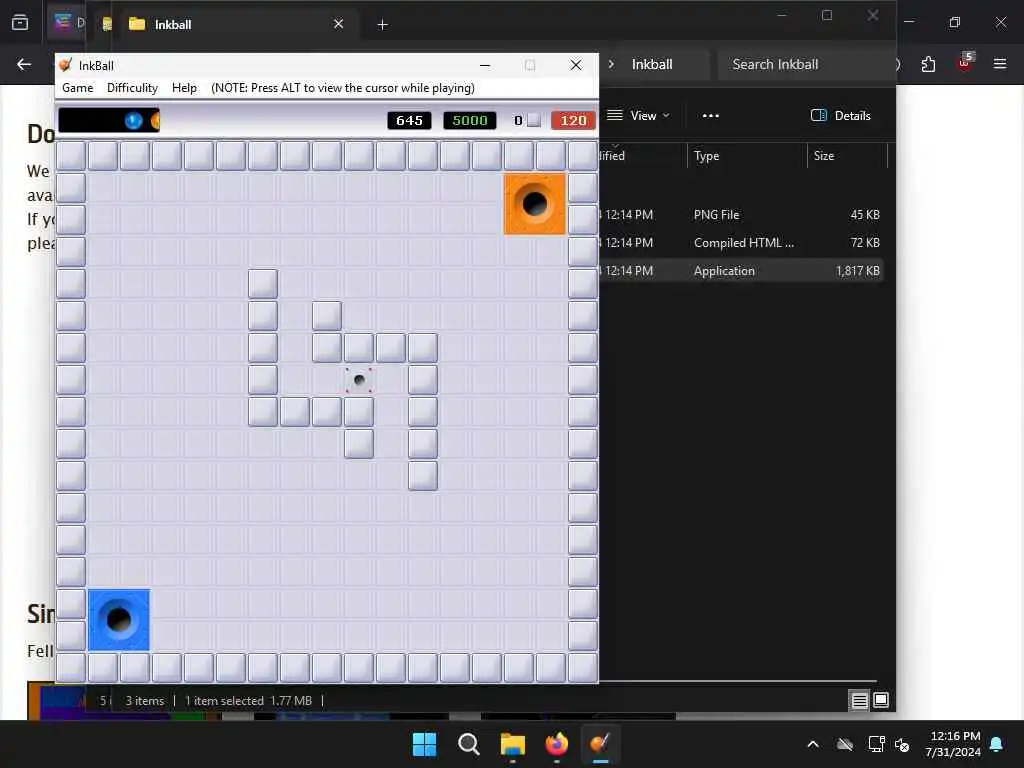Open the Game menu in InkBall
This screenshot has width=1024, height=768.
tap(77, 88)
